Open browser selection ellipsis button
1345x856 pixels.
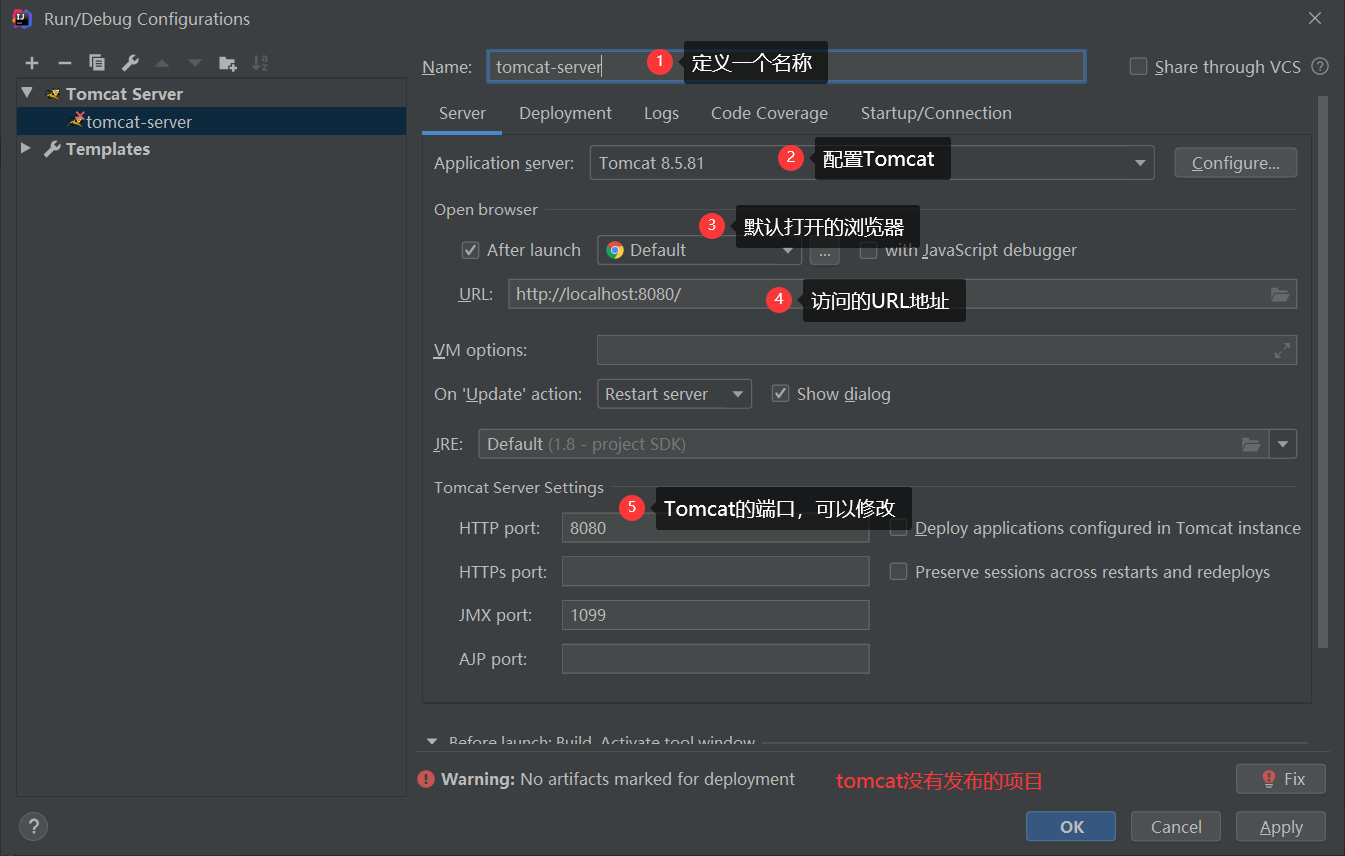(x=824, y=250)
